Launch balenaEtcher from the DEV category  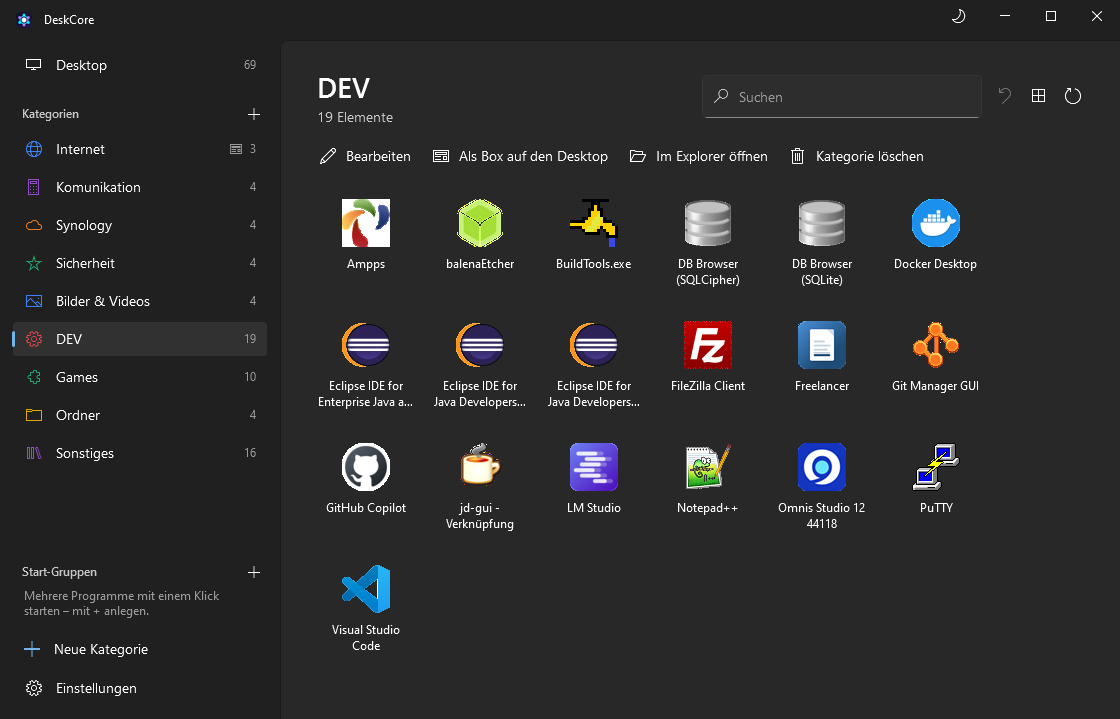point(480,223)
